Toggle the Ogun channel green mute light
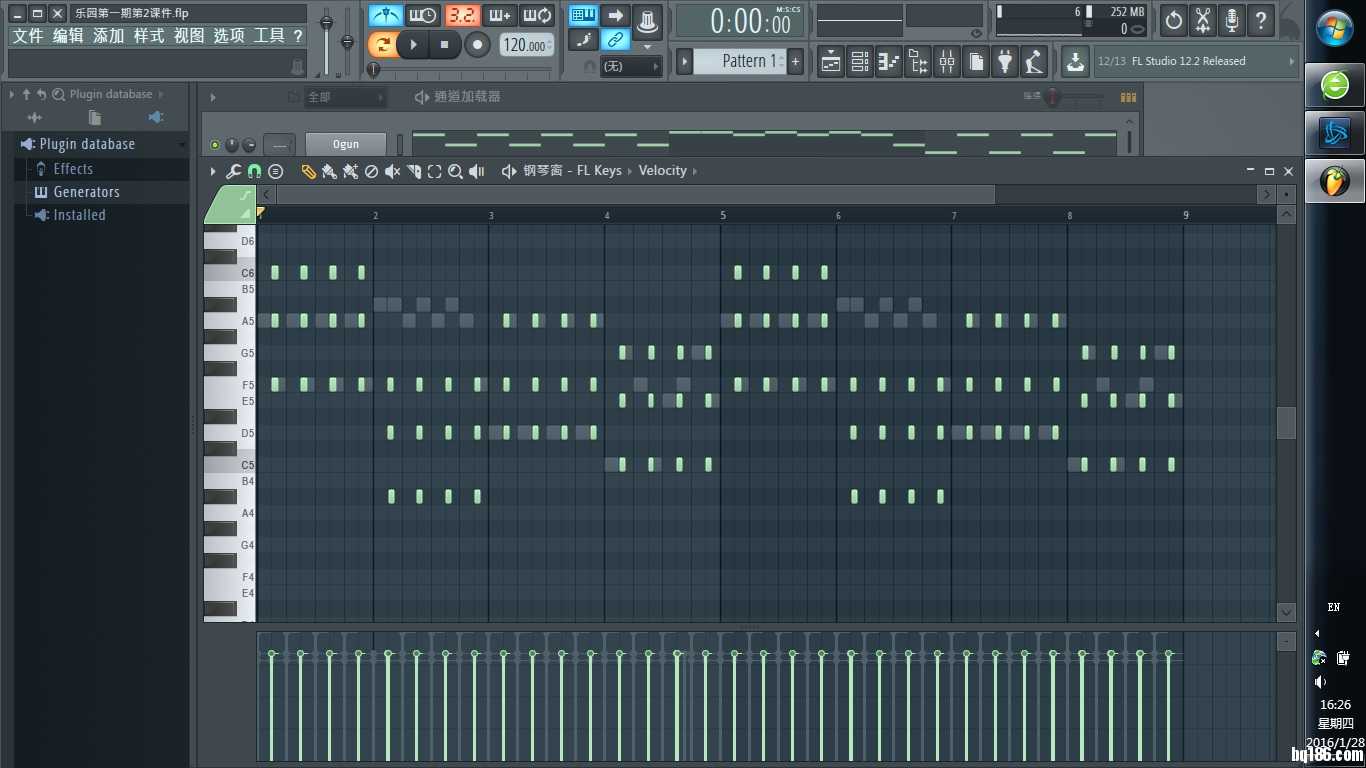The width and height of the screenshot is (1366, 768). pos(215,145)
